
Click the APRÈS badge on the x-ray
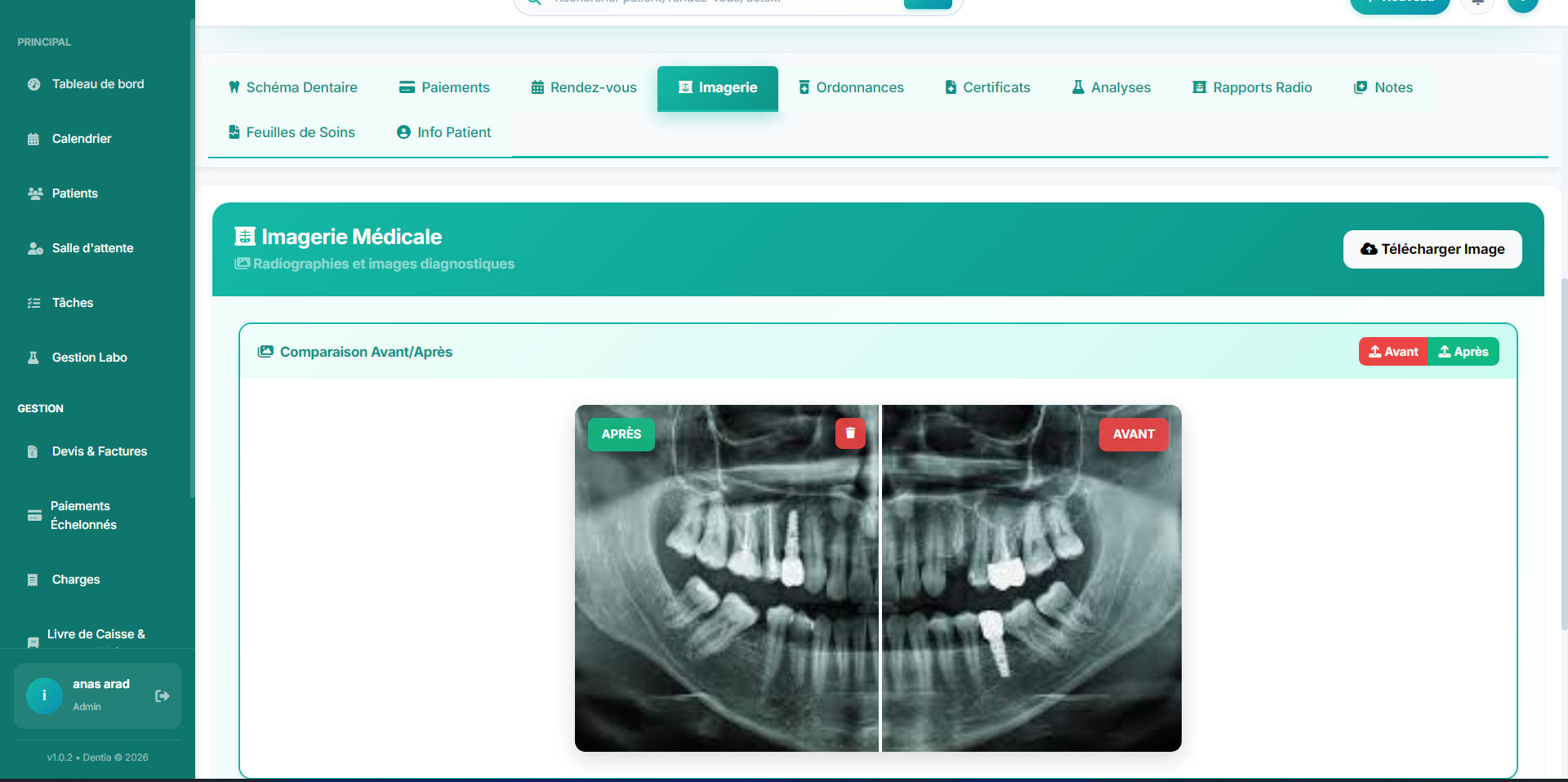click(621, 434)
